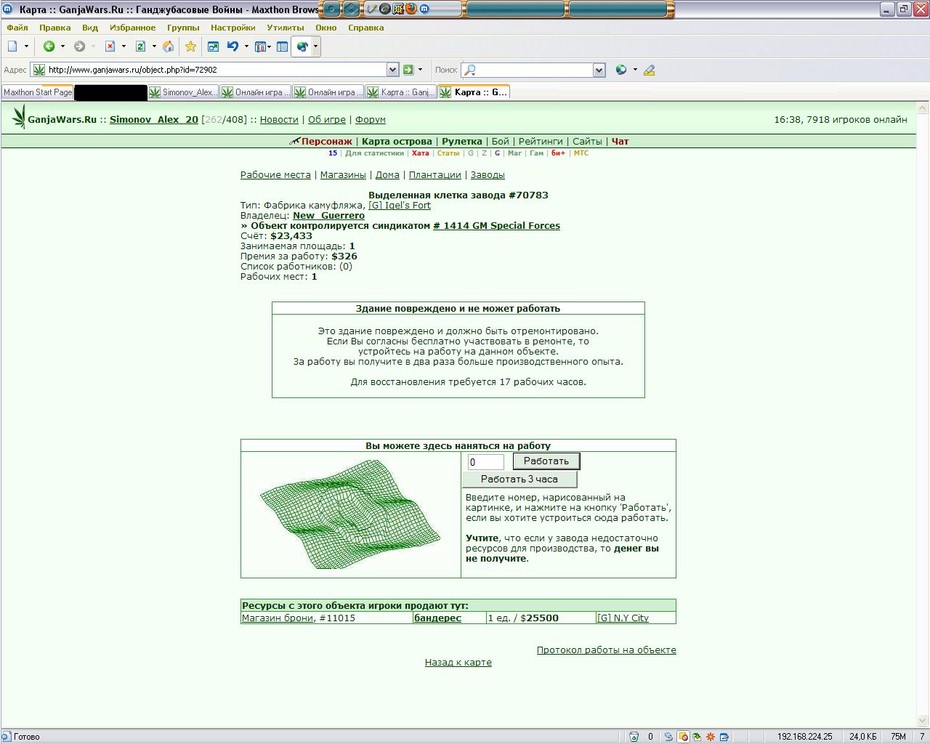This screenshot has width=930, height=744.
Task: Stop loading with the red X icon
Action: [110, 46]
